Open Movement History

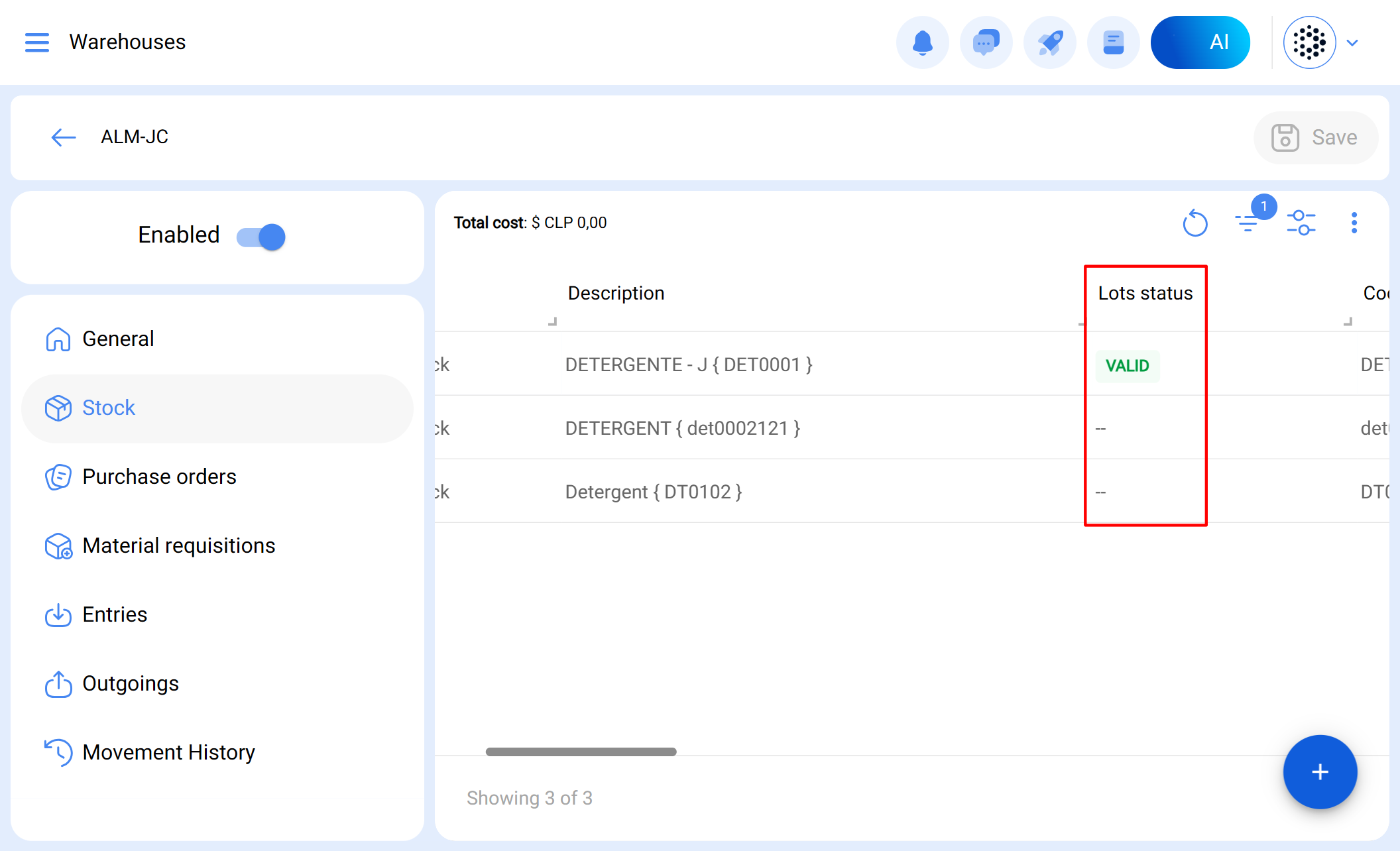tap(217, 752)
